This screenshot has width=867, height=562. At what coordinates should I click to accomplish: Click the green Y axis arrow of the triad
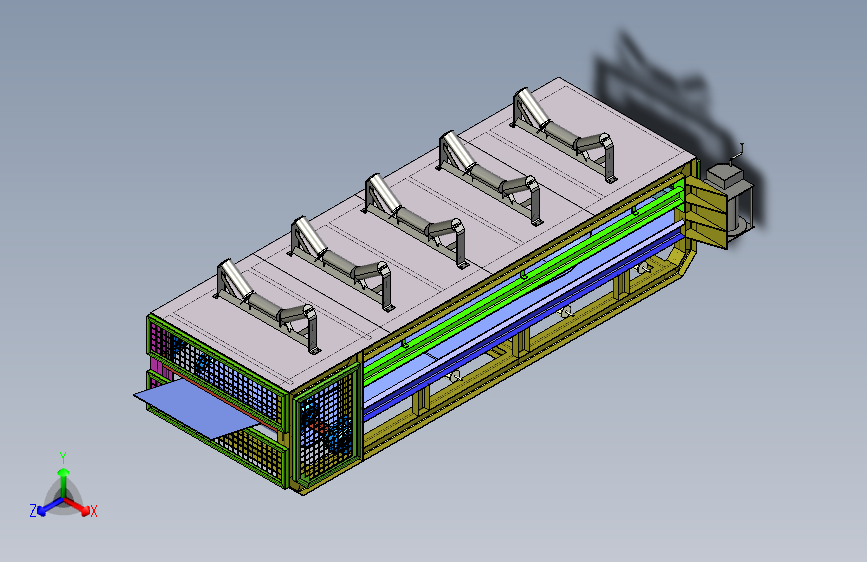pos(64,480)
